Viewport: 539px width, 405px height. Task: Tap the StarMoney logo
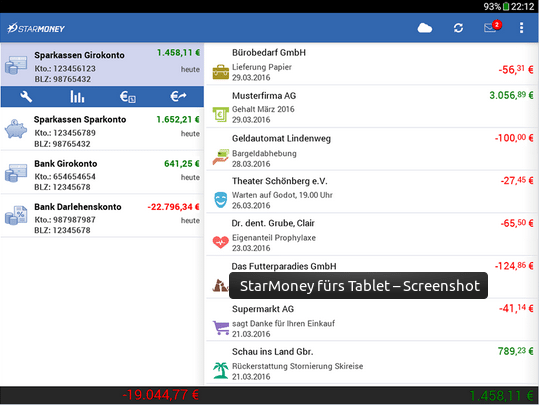pyautogui.click(x=36, y=28)
